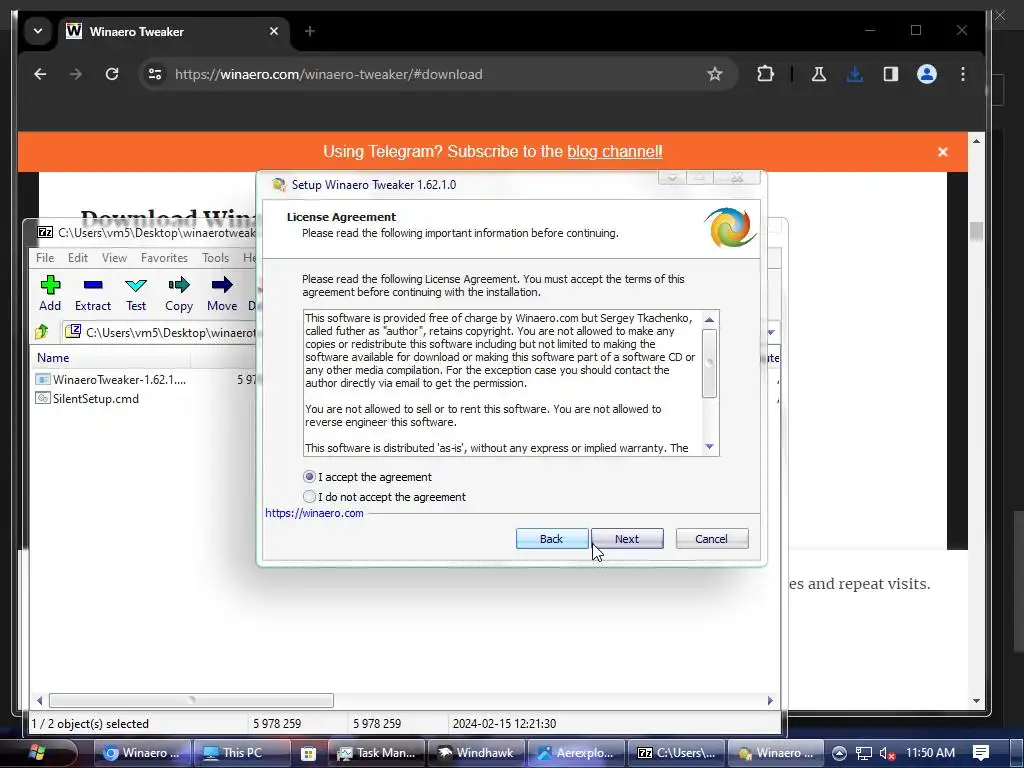
Task: Open Chrome Labs flask icon
Action: [x=818, y=74]
